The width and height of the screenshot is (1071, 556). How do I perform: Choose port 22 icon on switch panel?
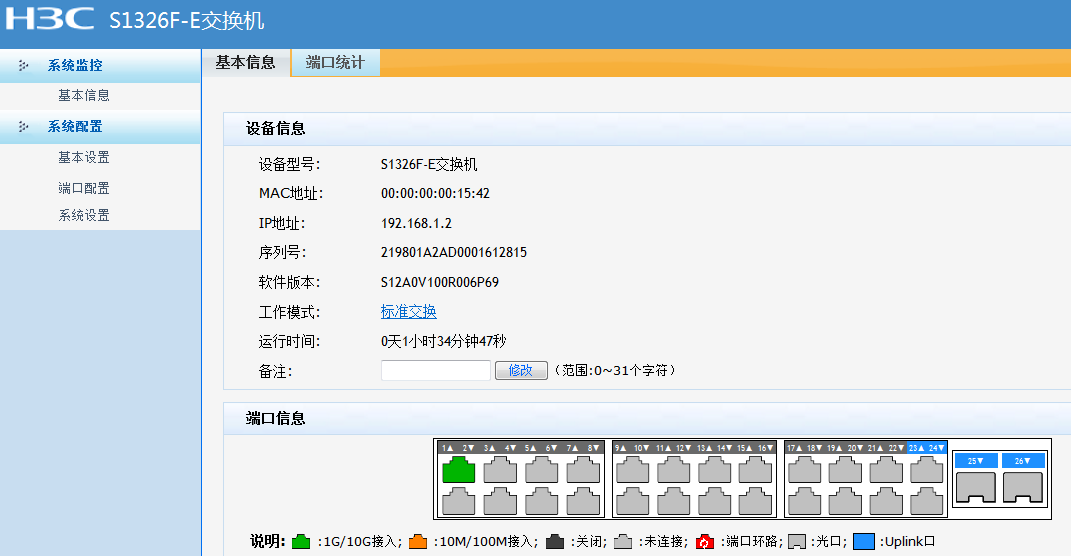click(x=887, y=501)
